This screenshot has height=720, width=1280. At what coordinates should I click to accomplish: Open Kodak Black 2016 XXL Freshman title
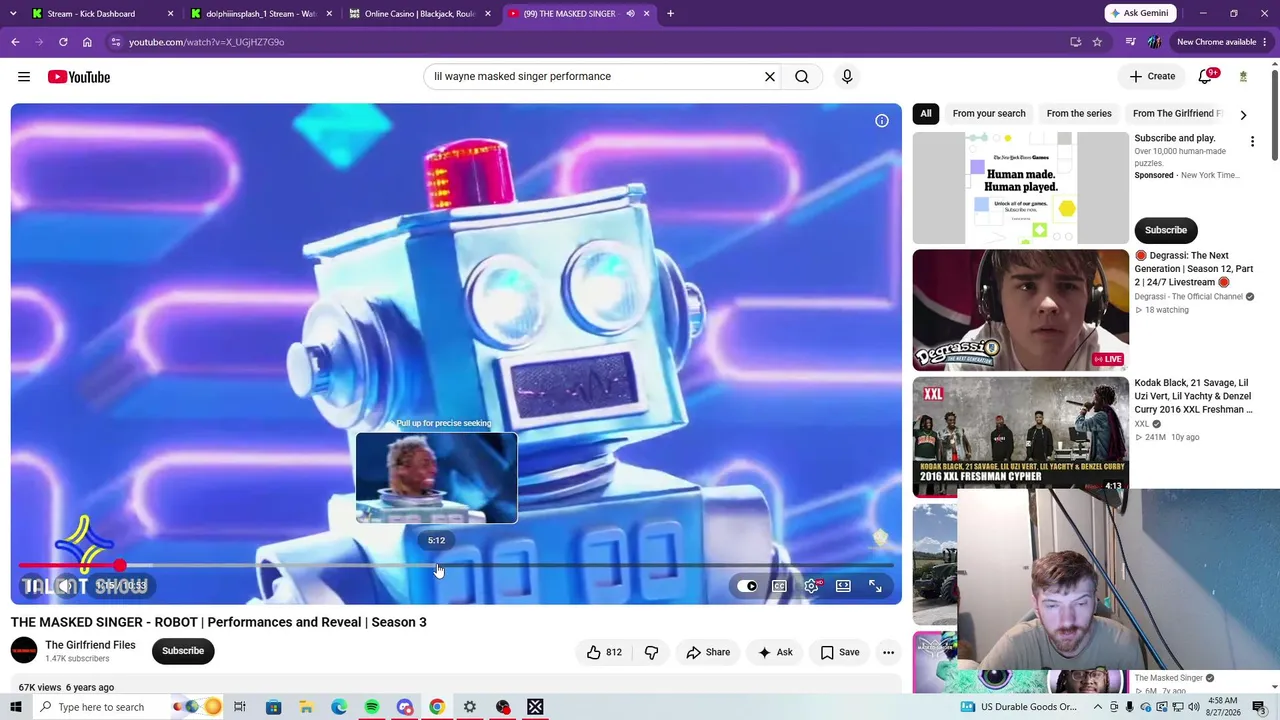click(1193, 396)
